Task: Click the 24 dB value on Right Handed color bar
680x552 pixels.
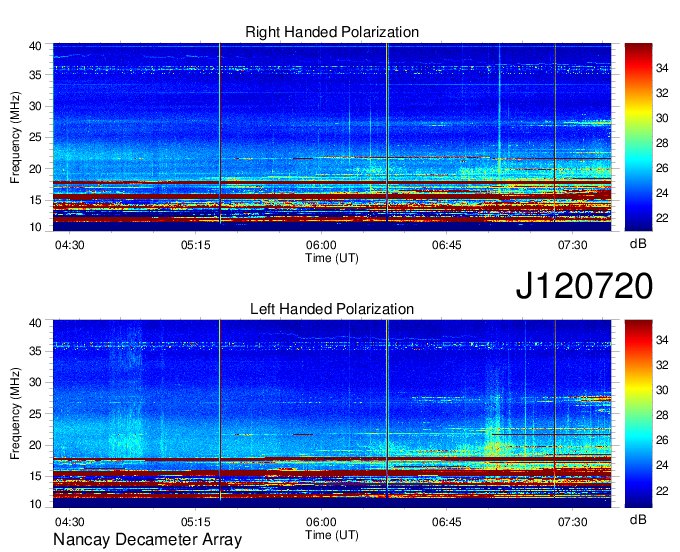Action: pos(662,193)
